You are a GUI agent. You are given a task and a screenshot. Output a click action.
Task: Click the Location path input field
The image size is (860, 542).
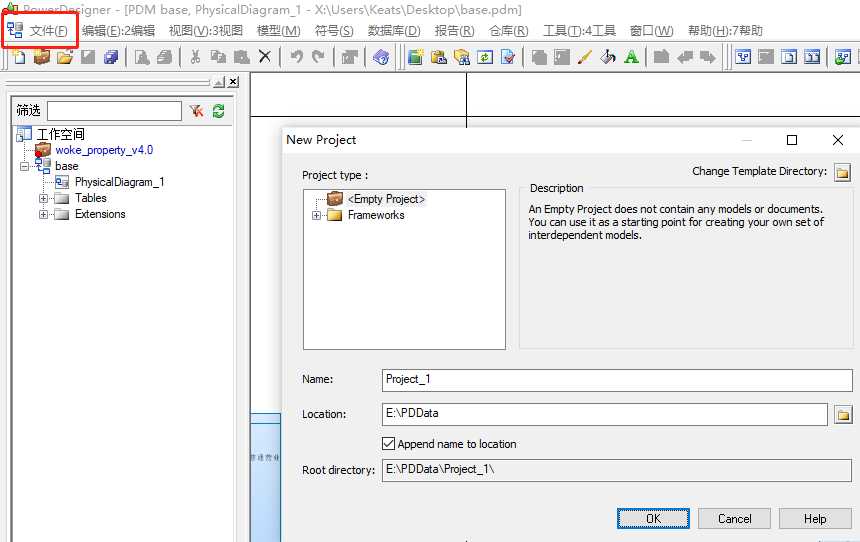tap(604, 414)
